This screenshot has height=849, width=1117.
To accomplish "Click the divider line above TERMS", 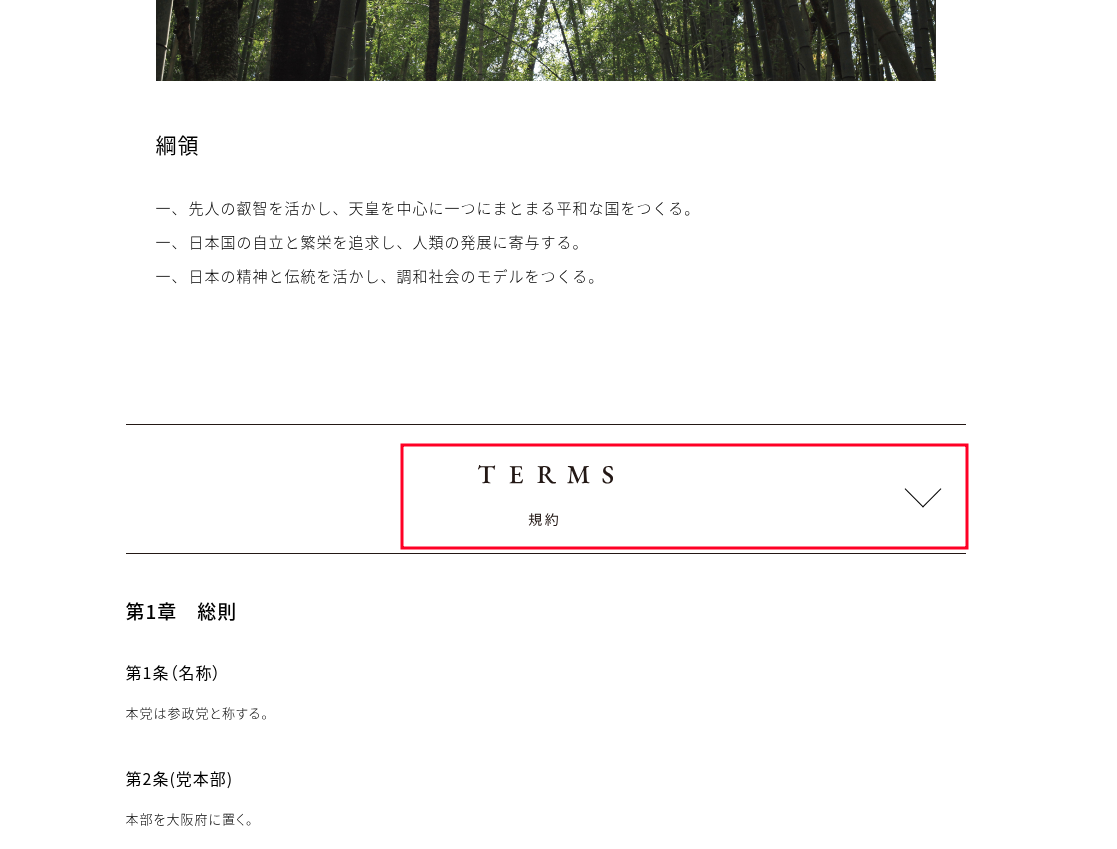I will click(x=546, y=424).
